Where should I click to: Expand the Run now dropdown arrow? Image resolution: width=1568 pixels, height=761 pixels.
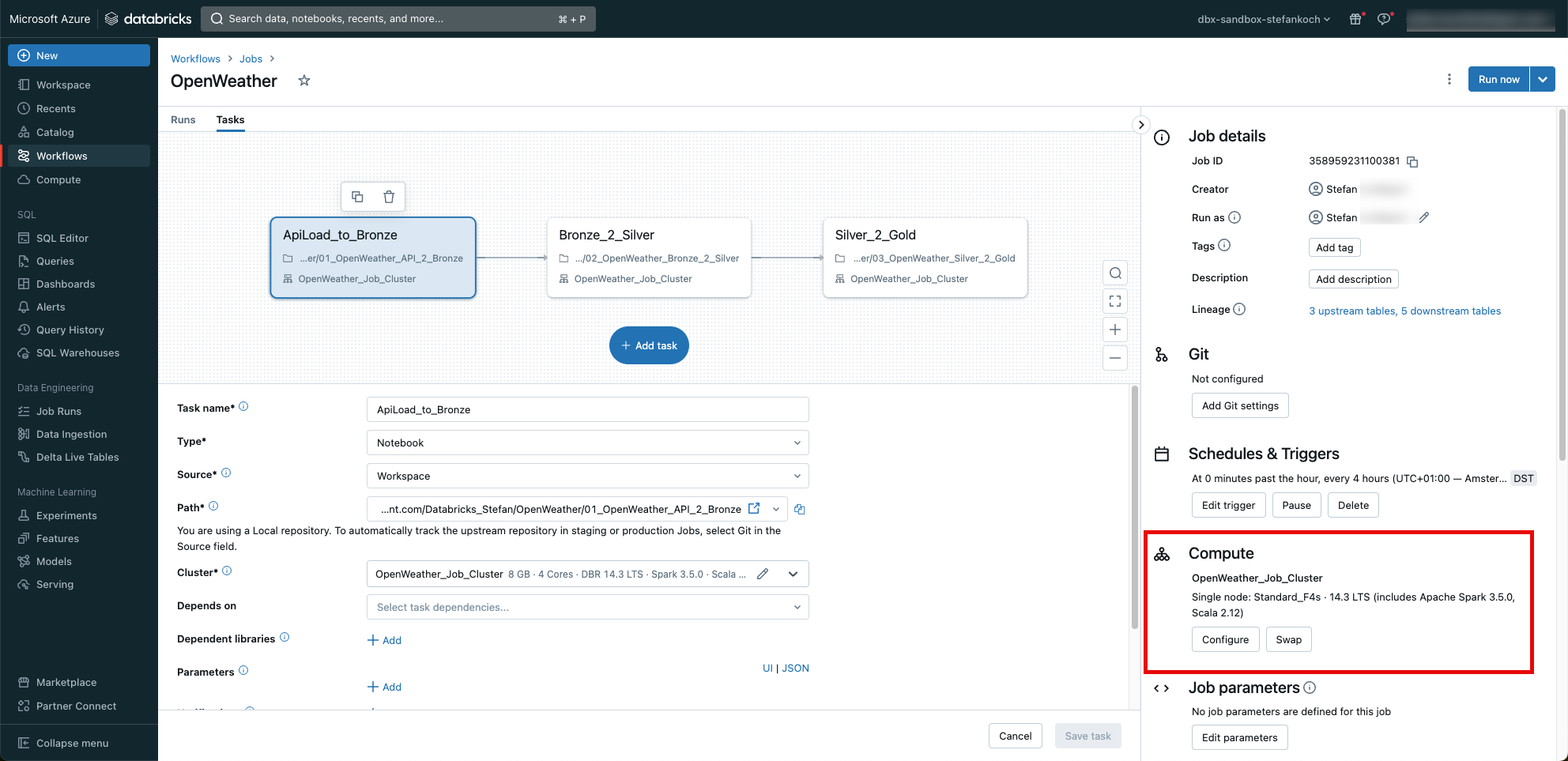click(1543, 79)
